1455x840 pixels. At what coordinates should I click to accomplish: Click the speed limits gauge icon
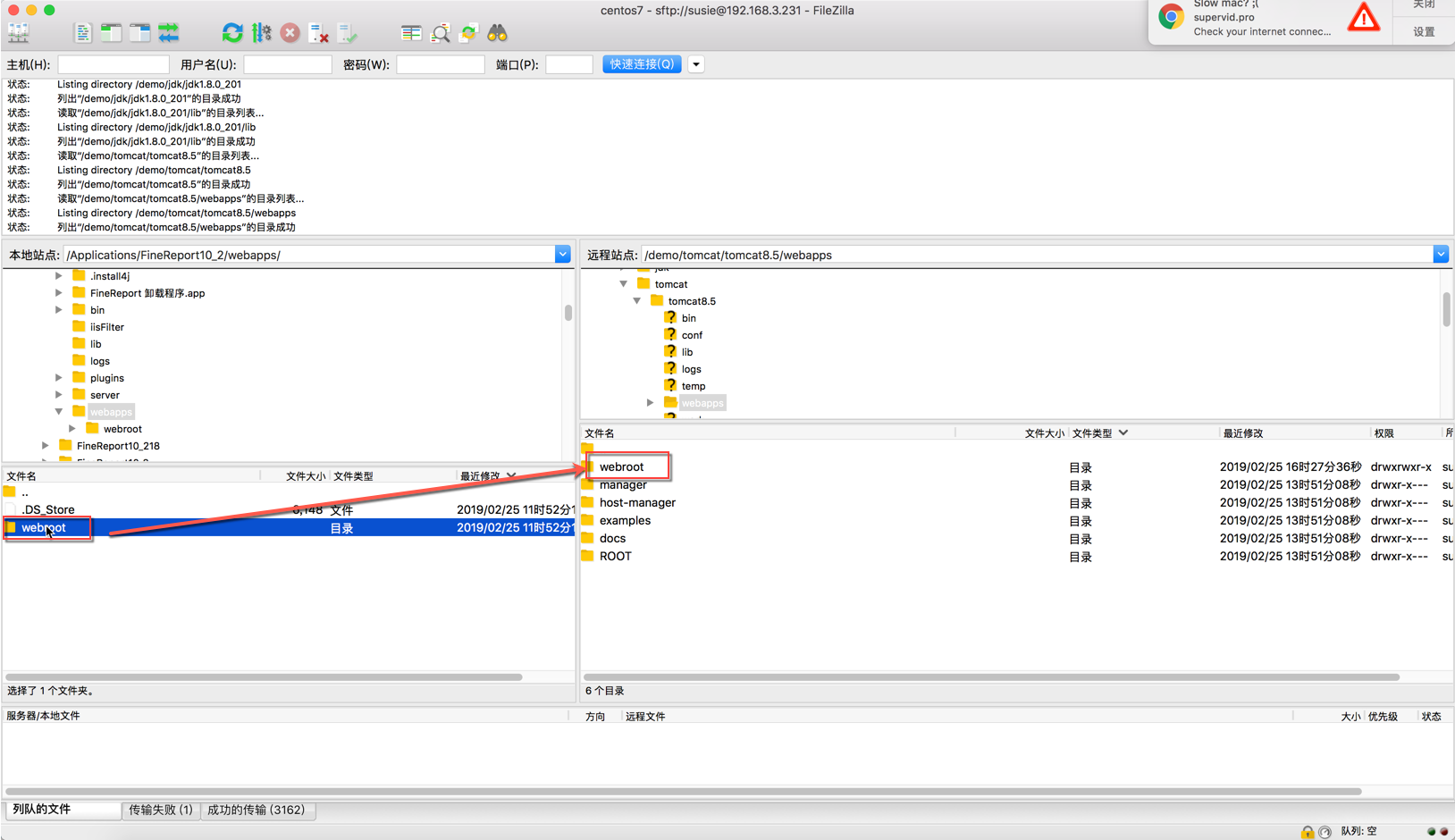(x=1325, y=832)
